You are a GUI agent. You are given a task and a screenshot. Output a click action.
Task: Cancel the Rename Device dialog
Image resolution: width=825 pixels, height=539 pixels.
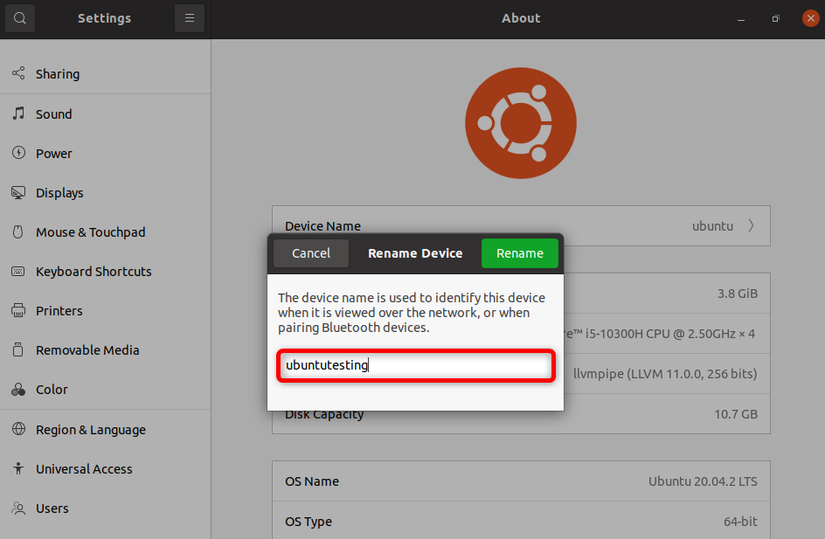pyautogui.click(x=311, y=253)
